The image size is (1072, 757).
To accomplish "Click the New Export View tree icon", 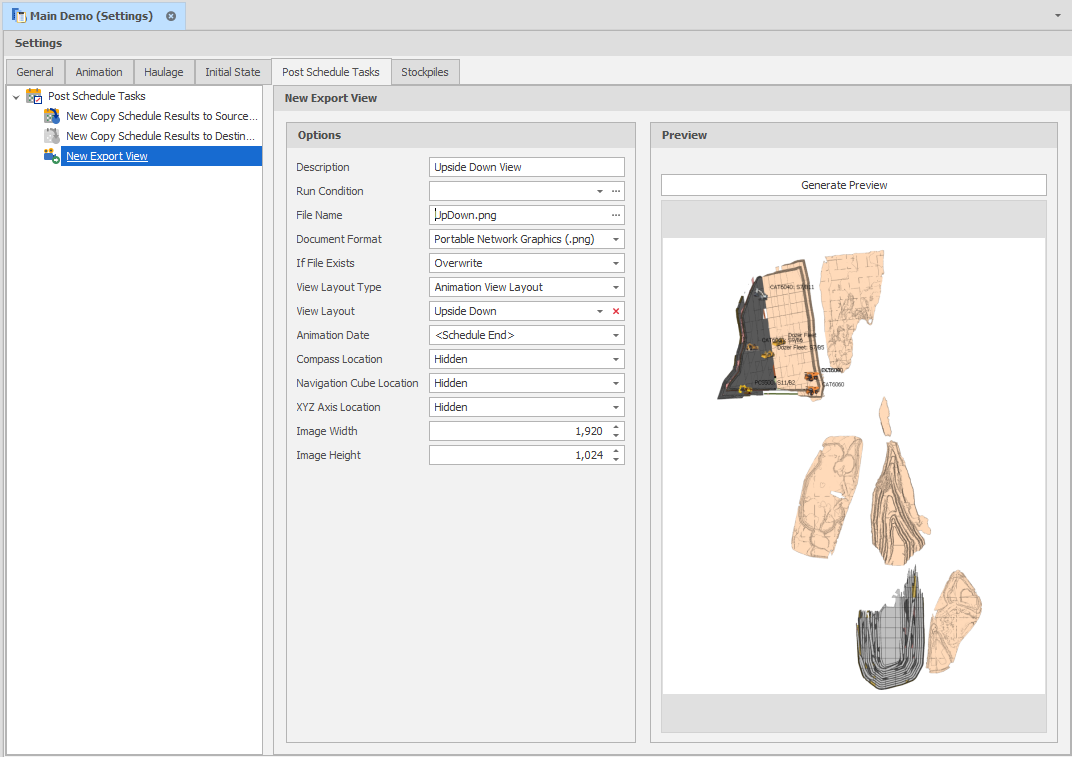I will 52,156.
